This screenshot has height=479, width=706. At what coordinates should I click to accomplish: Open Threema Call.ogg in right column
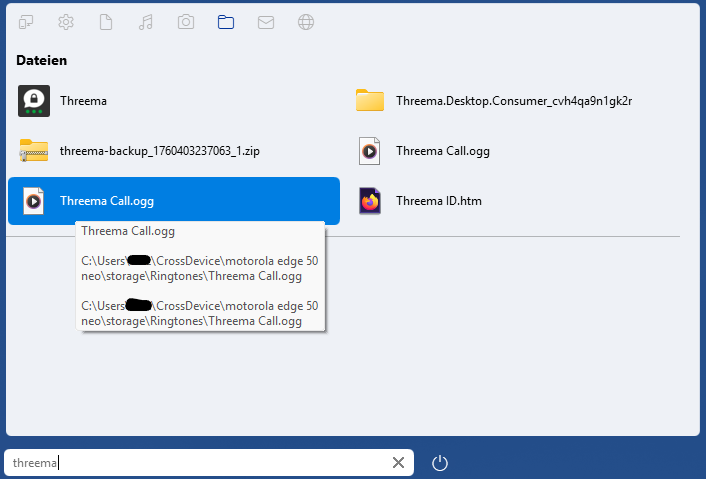click(x=442, y=151)
